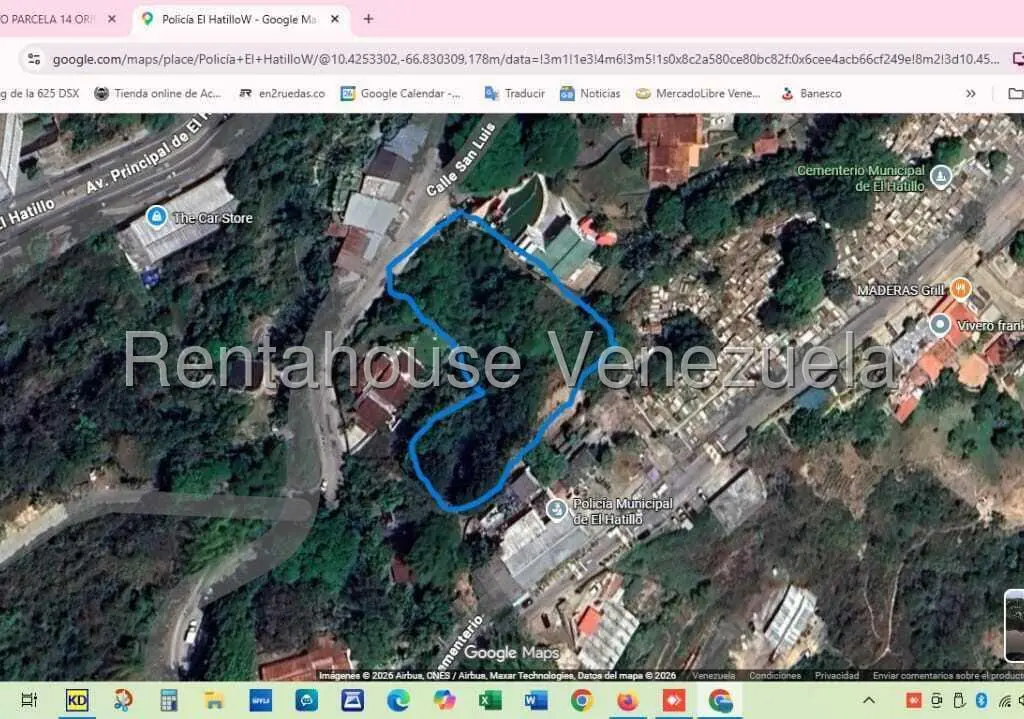
Task: Click Enviar comentarios sobre el producto link
Action: click(948, 675)
